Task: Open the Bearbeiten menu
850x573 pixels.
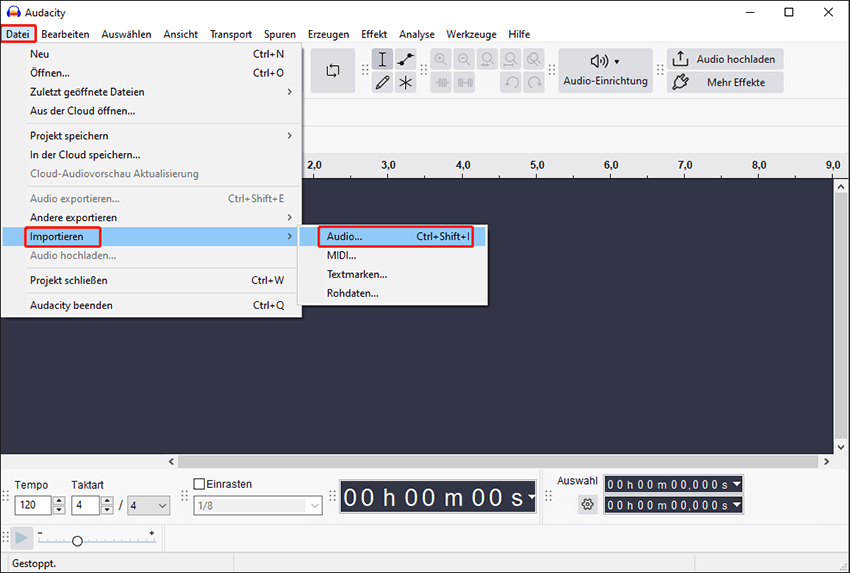Action: (66, 34)
